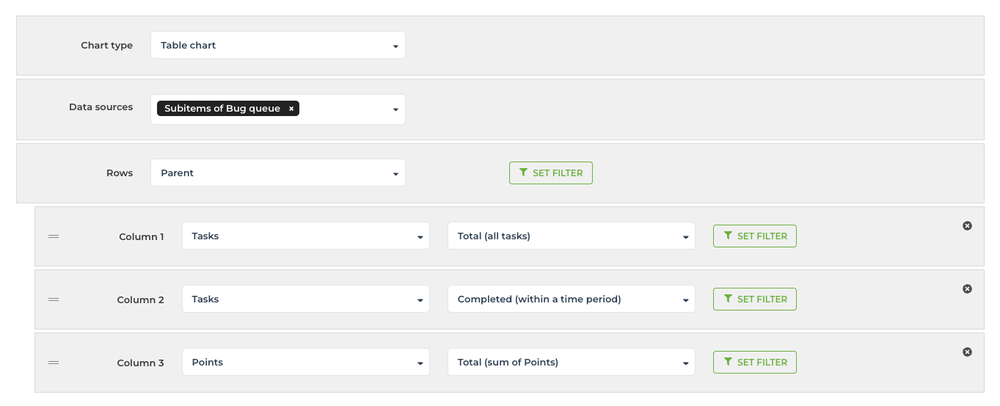Screen dimensions: 1000x406
Task: Open Column 3 Points dropdown
Action: click(306, 362)
